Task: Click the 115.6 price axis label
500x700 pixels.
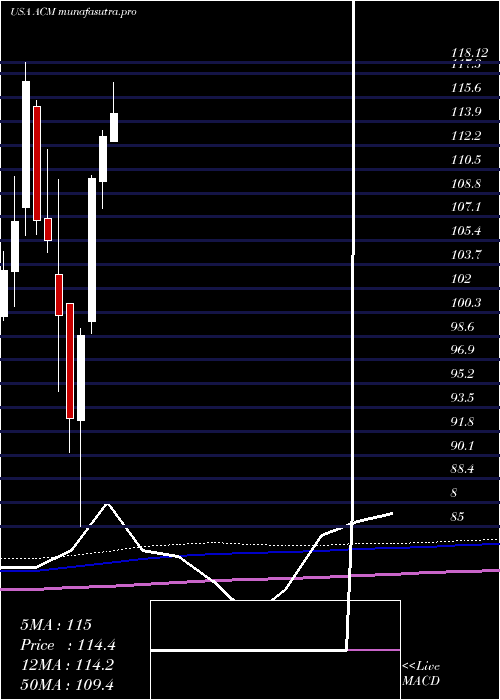Action: 466,88
